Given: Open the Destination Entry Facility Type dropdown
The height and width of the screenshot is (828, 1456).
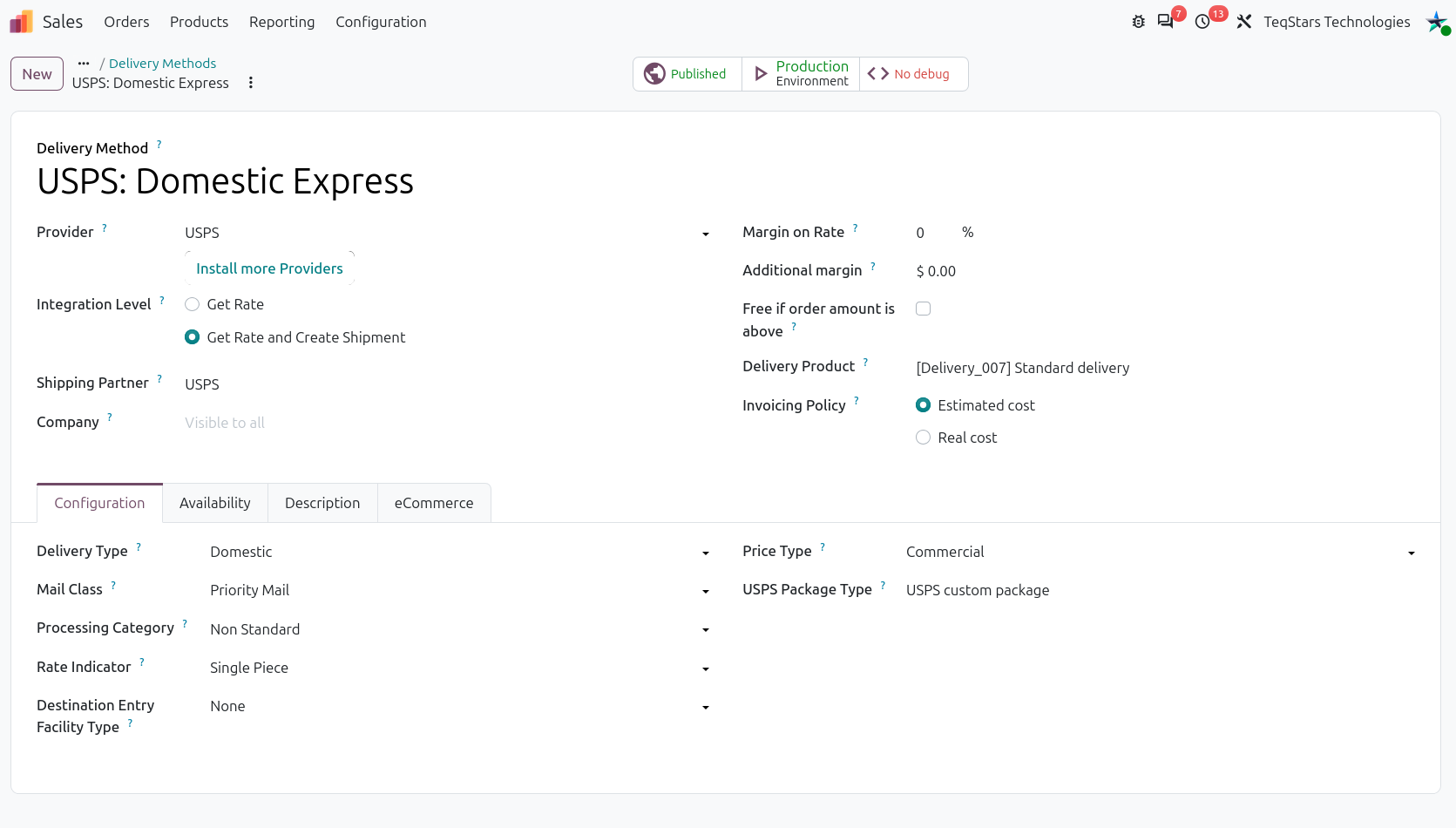Looking at the screenshot, I should pos(460,706).
